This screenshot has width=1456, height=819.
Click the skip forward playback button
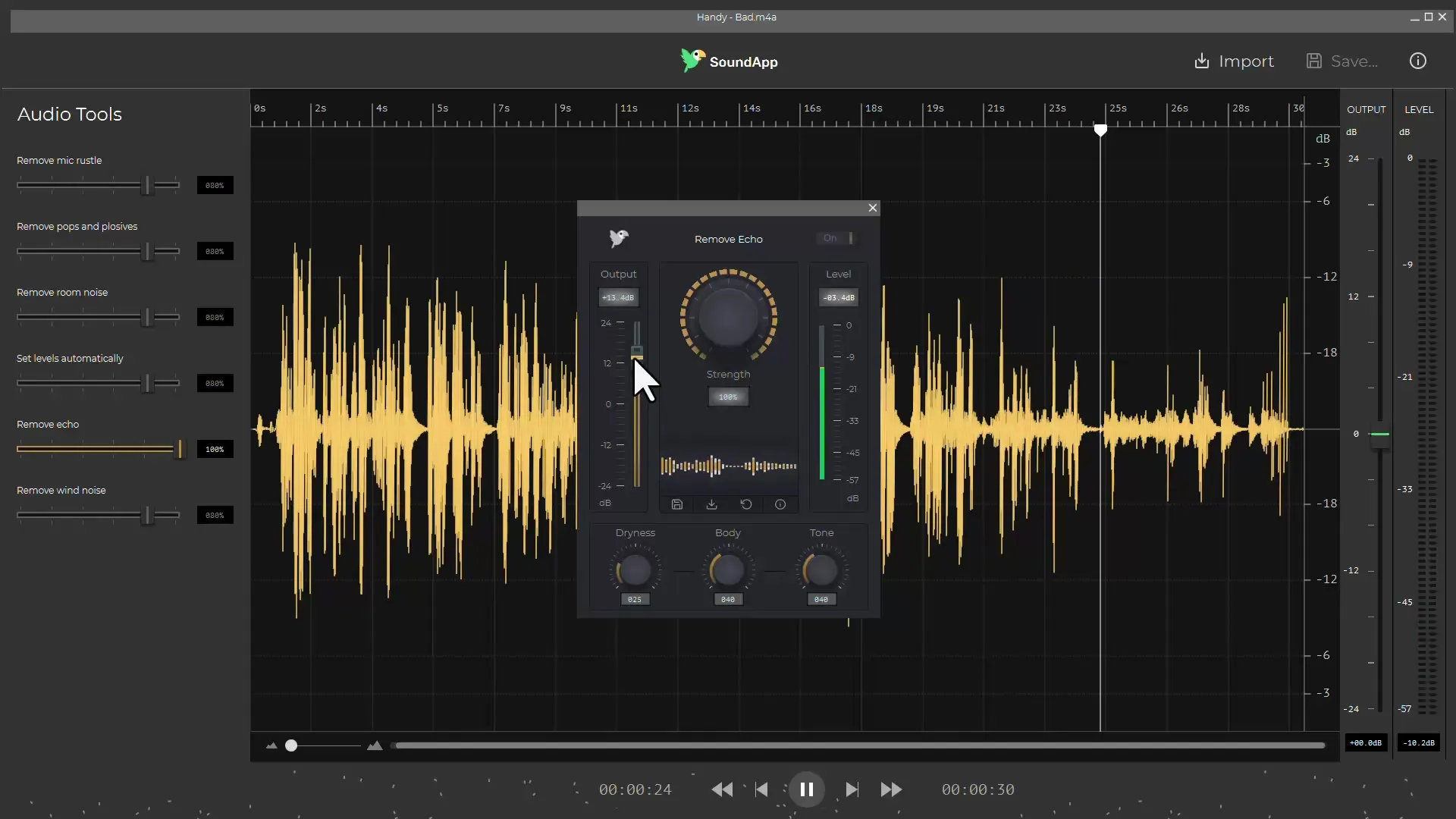851,789
